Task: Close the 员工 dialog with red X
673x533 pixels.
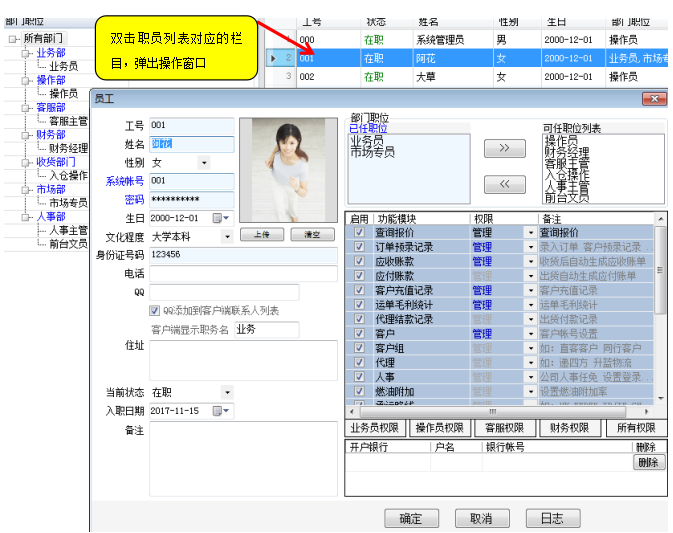Action: coord(654,98)
